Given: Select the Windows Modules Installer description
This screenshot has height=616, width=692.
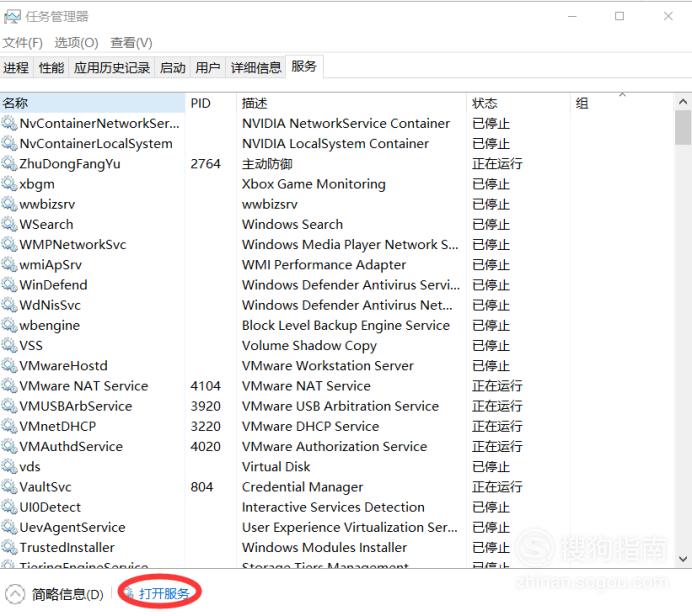Looking at the screenshot, I should [x=324, y=548].
